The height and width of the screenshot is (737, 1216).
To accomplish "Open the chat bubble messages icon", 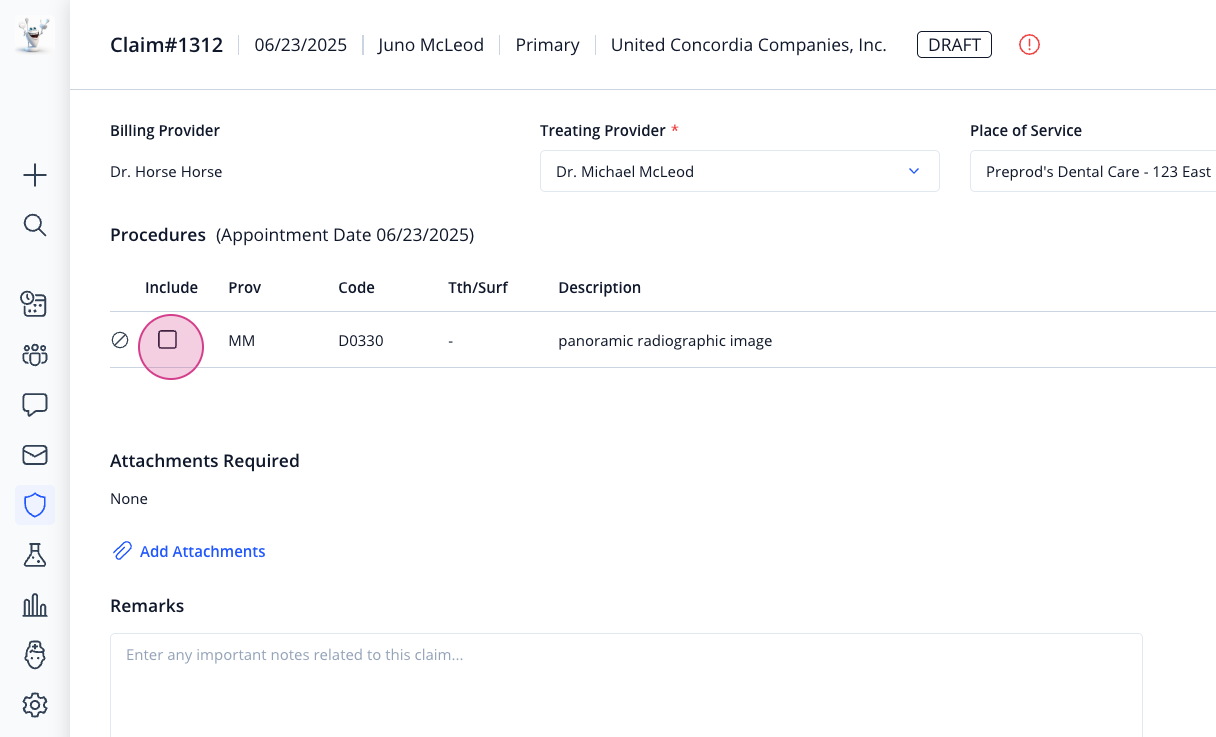I will [x=35, y=405].
